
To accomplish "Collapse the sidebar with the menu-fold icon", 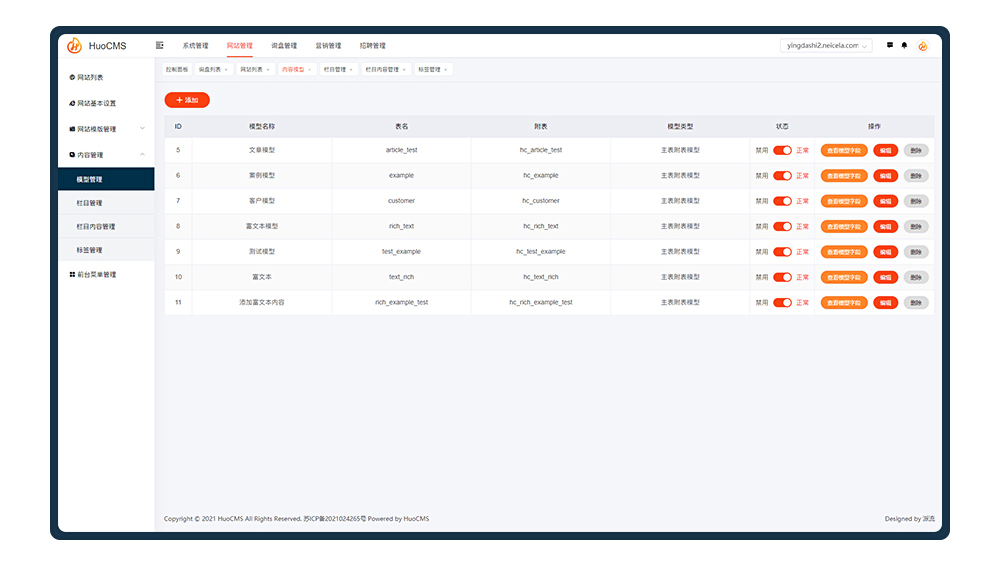I will click(x=159, y=45).
